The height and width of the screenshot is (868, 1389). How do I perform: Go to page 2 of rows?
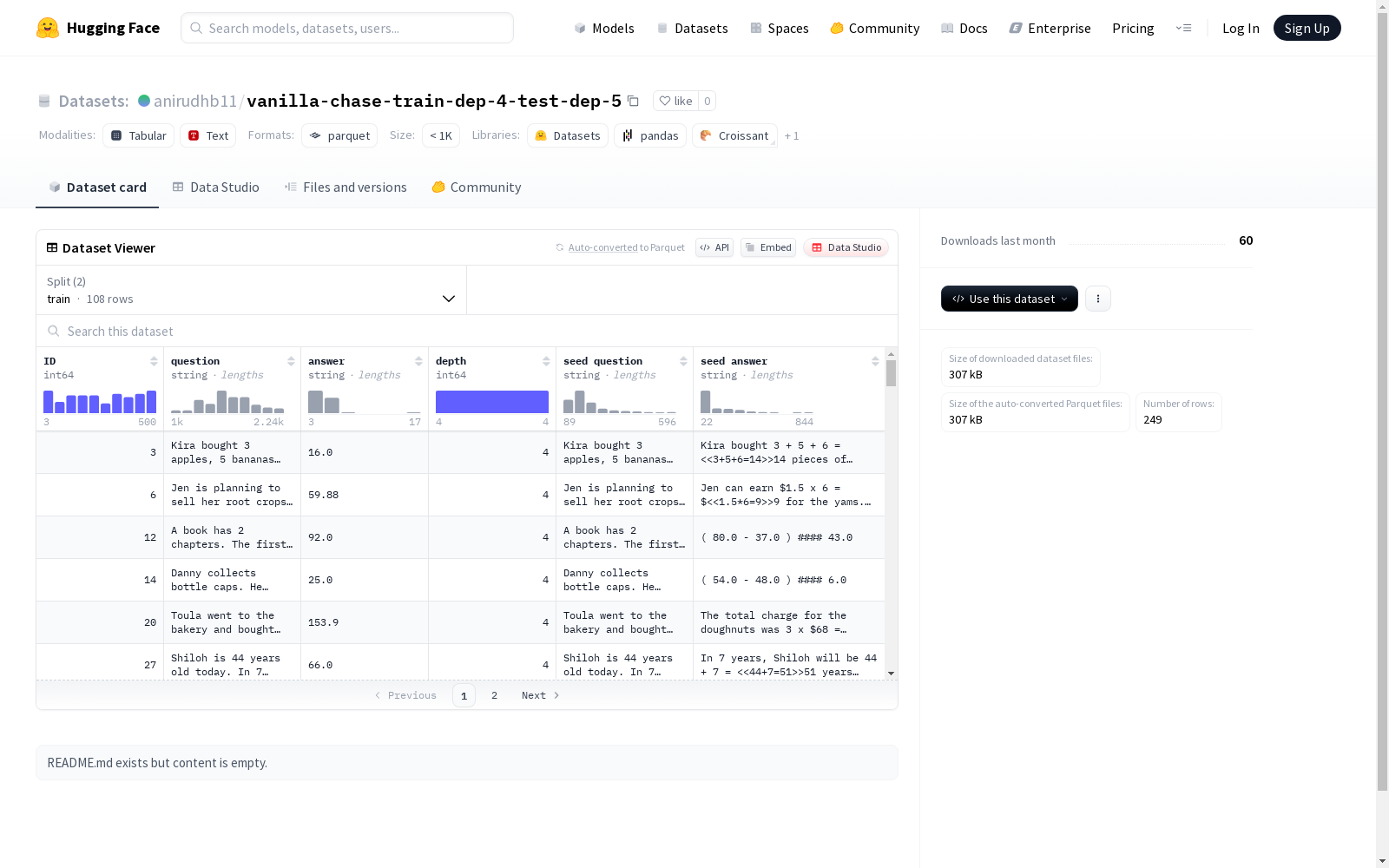[x=494, y=695]
